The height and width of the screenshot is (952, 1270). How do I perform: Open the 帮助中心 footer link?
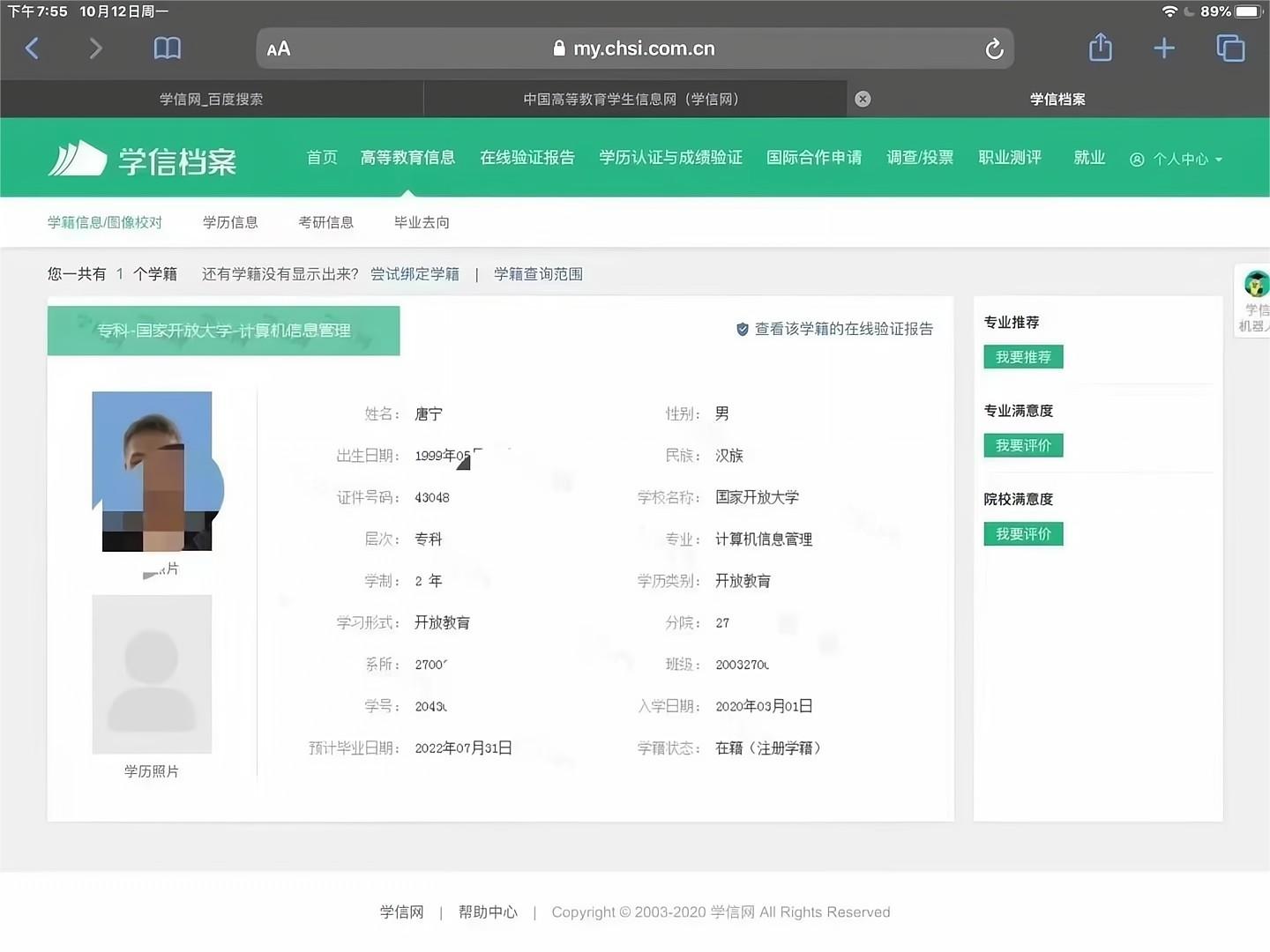[488, 912]
